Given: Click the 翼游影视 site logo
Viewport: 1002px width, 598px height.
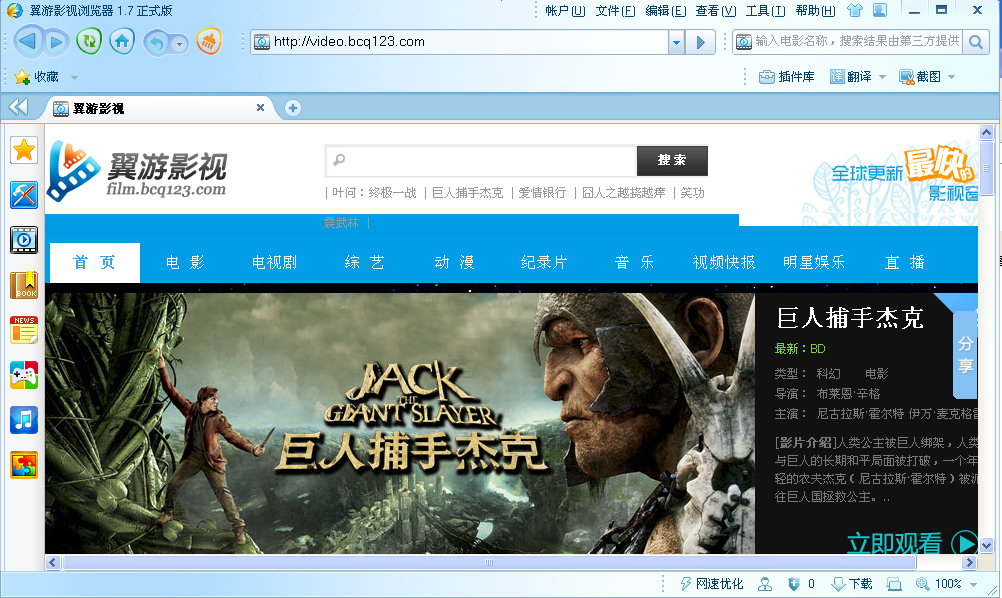Looking at the screenshot, I should 137,171.
